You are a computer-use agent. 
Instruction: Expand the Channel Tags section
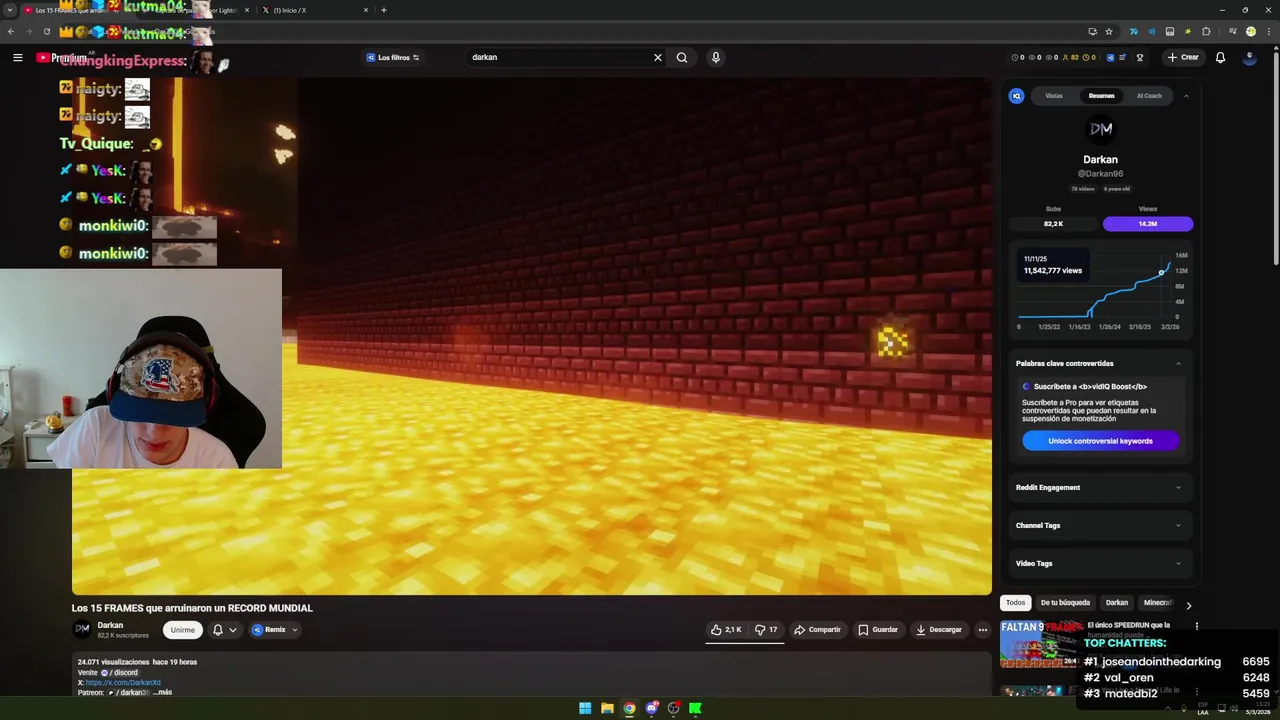[x=1098, y=525]
